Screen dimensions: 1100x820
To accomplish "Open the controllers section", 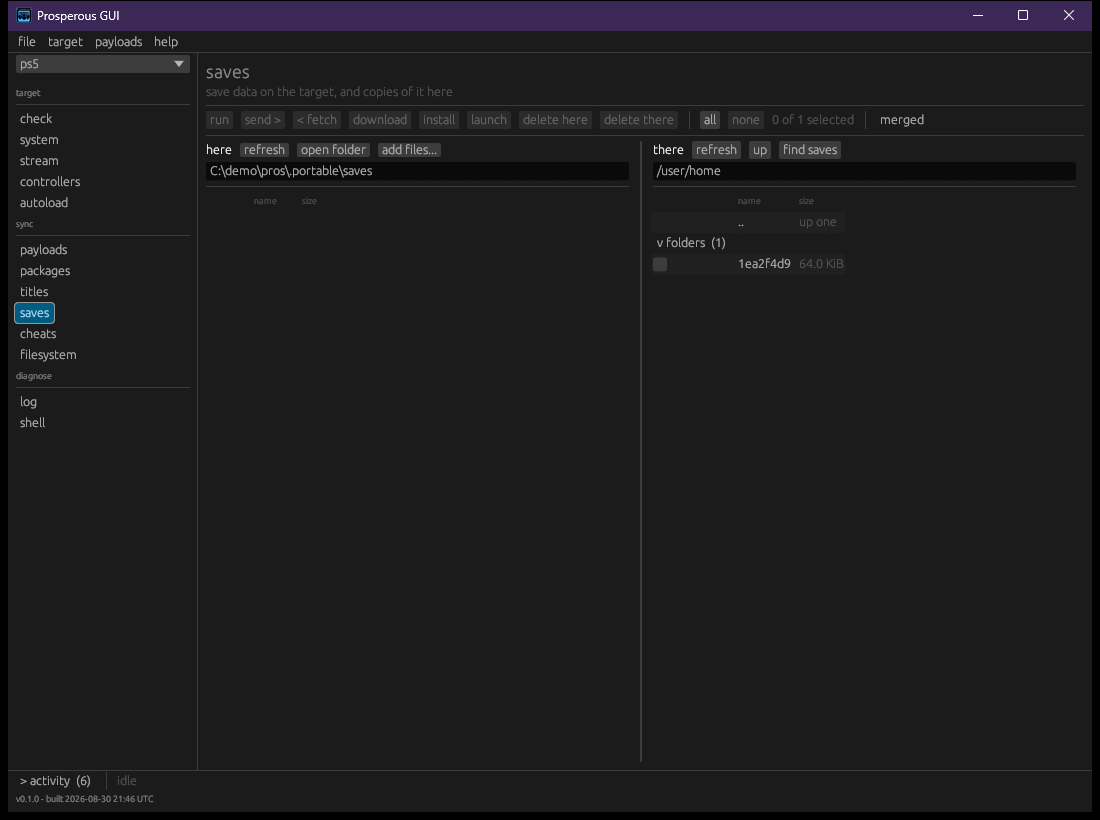I will pos(50,182).
